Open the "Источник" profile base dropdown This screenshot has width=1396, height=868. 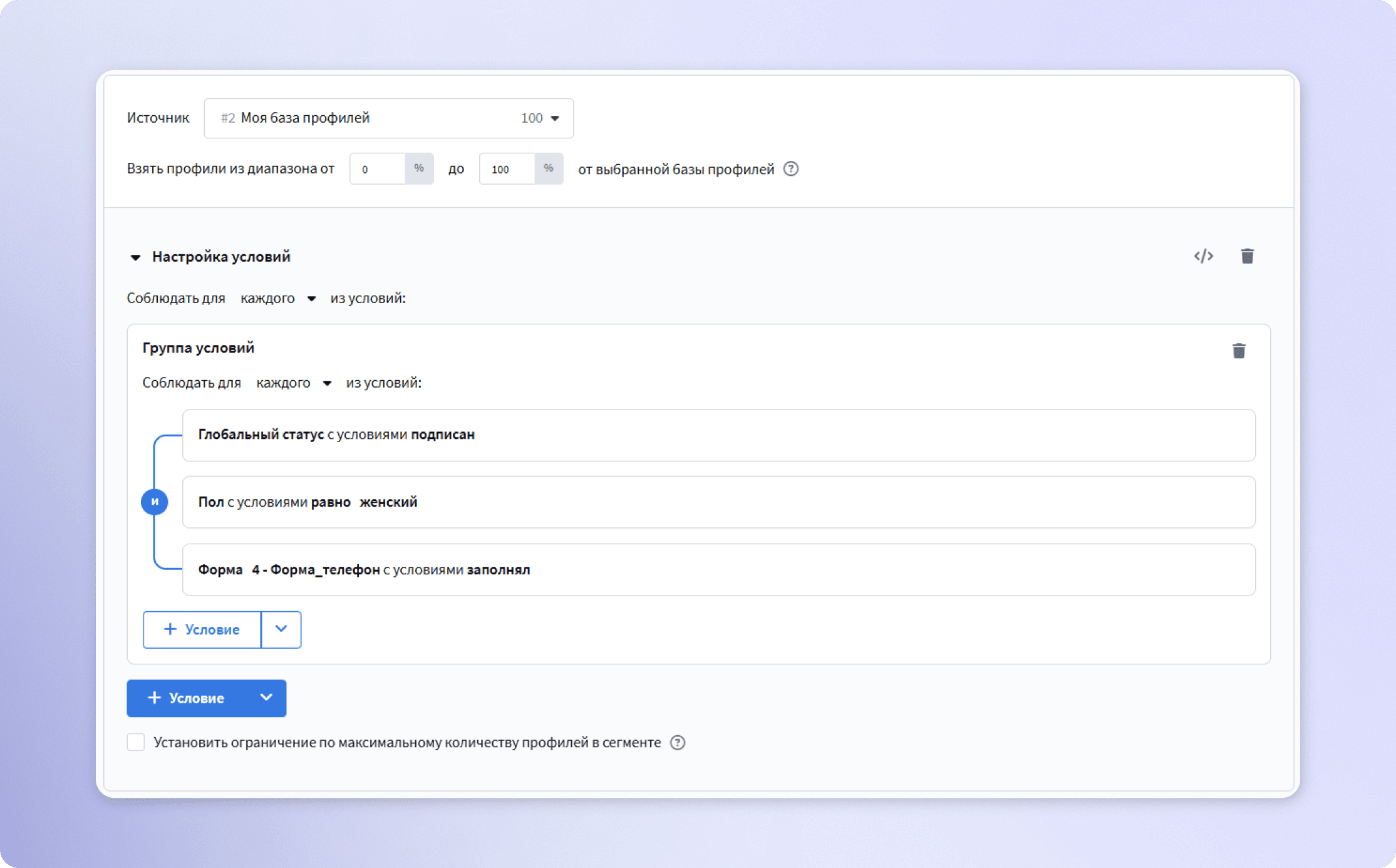pos(388,118)
